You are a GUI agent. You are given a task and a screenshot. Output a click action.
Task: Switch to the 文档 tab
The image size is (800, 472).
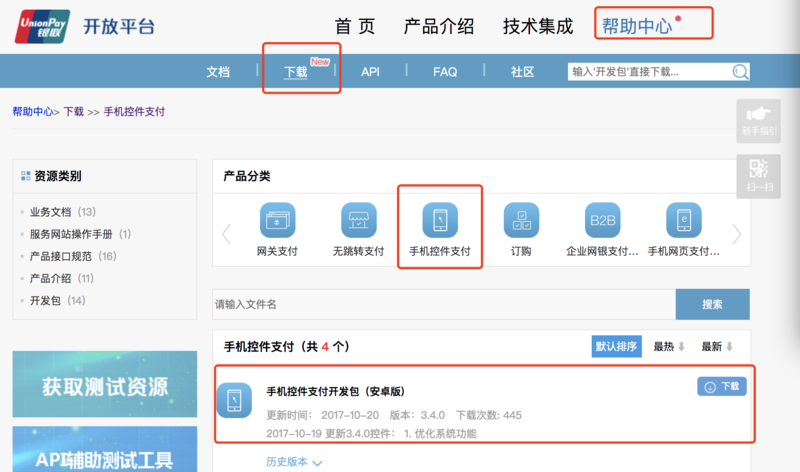pos(218,72)
